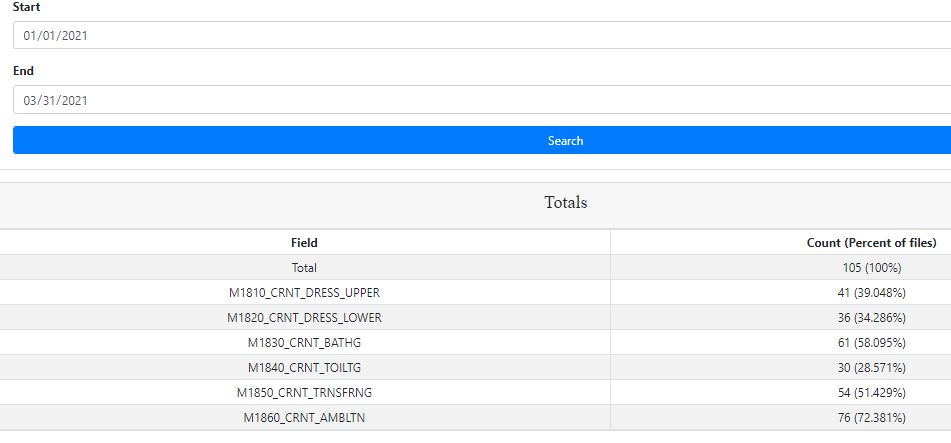Click the Totals panel heading

565,203
